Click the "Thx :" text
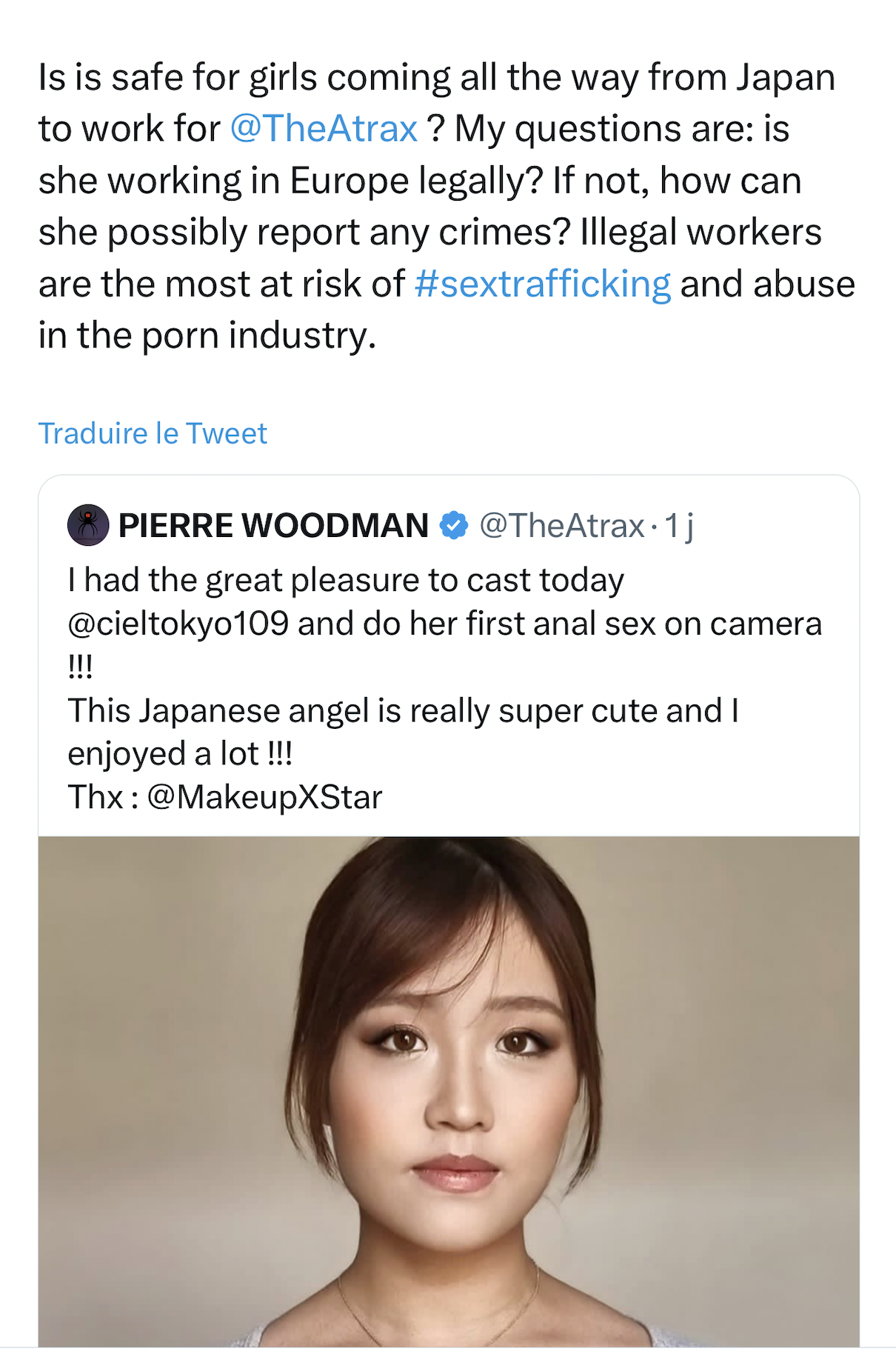896x1360 pixels. 103,797
